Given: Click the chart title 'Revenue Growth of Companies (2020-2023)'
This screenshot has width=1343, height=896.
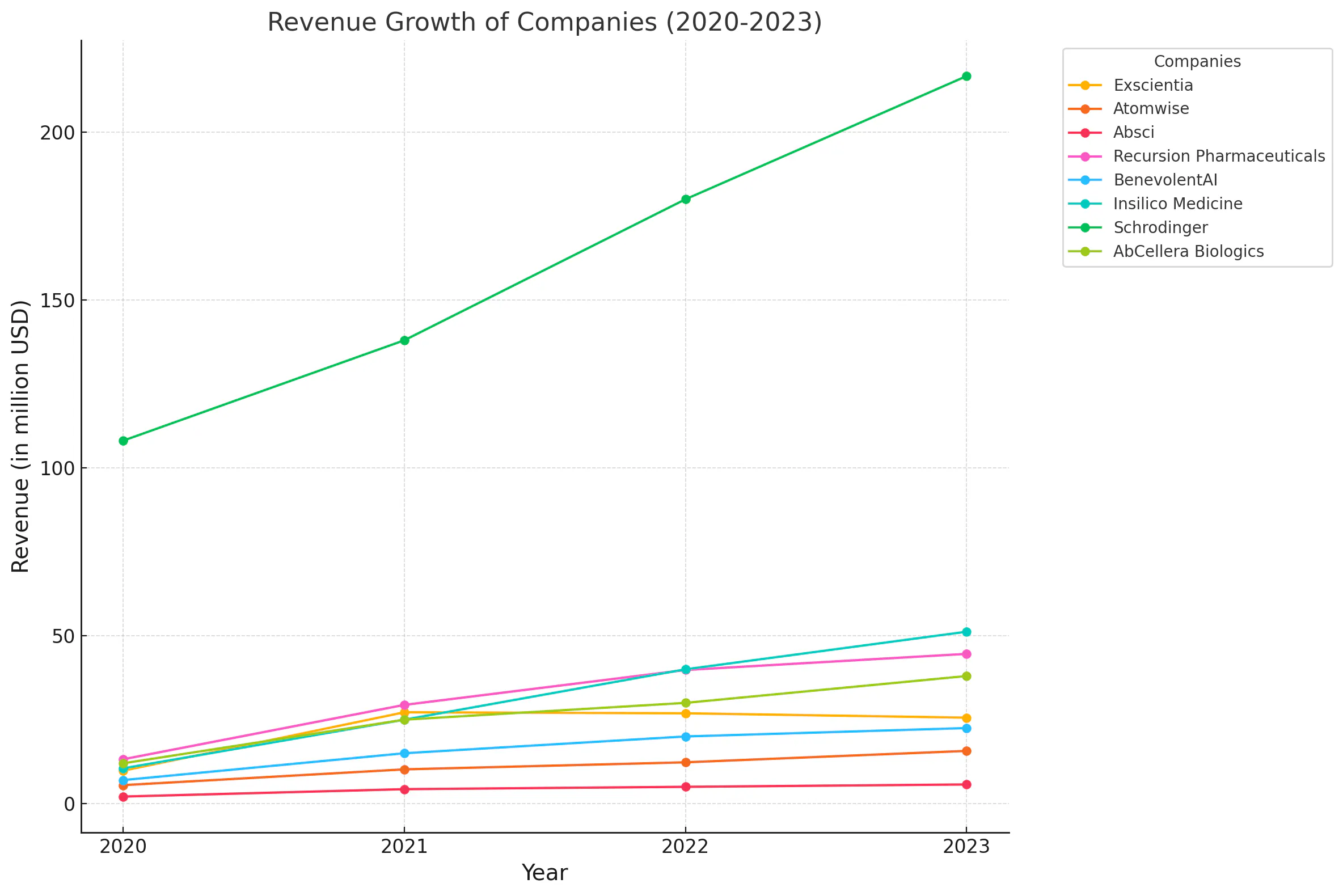Looking at the screenshot, I should [x=544, y=23].
